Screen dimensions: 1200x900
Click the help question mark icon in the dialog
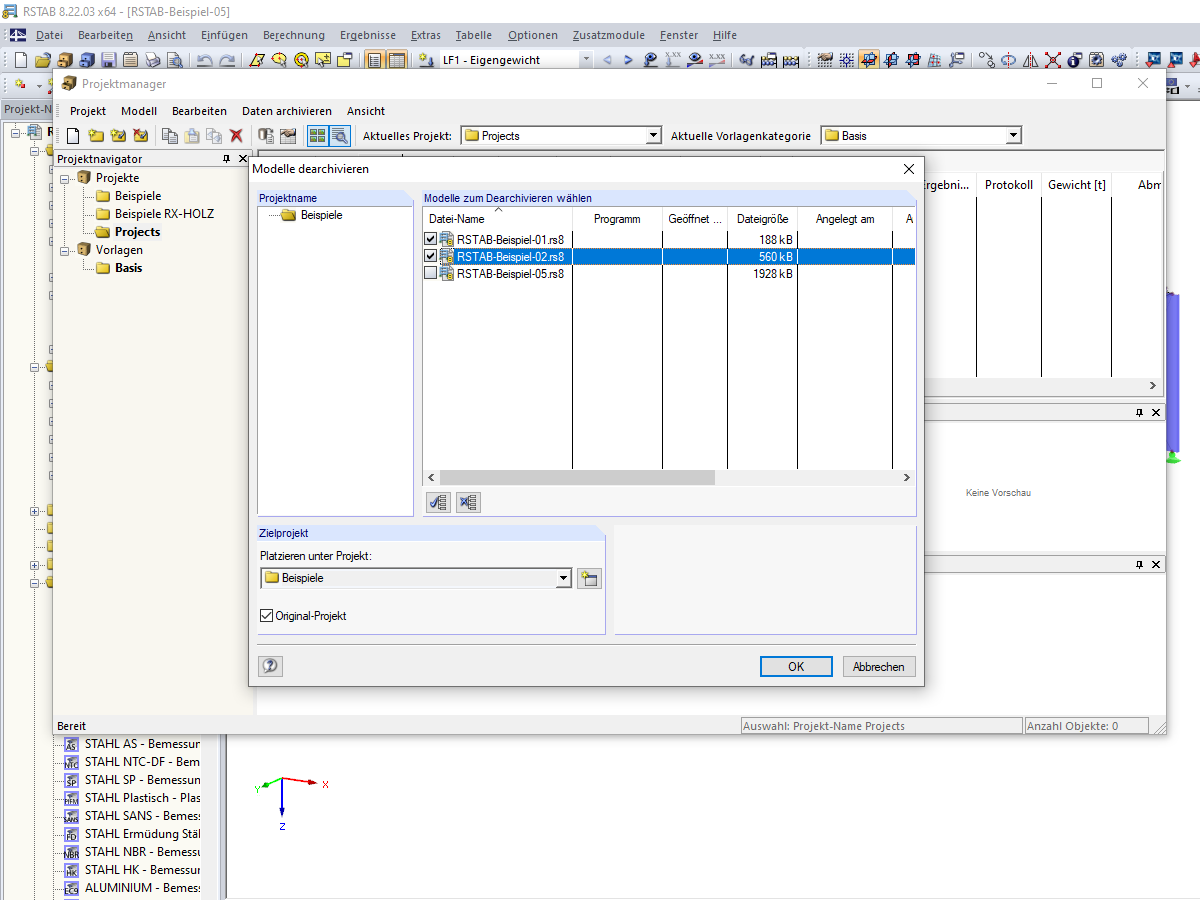(x=270, y=666)
